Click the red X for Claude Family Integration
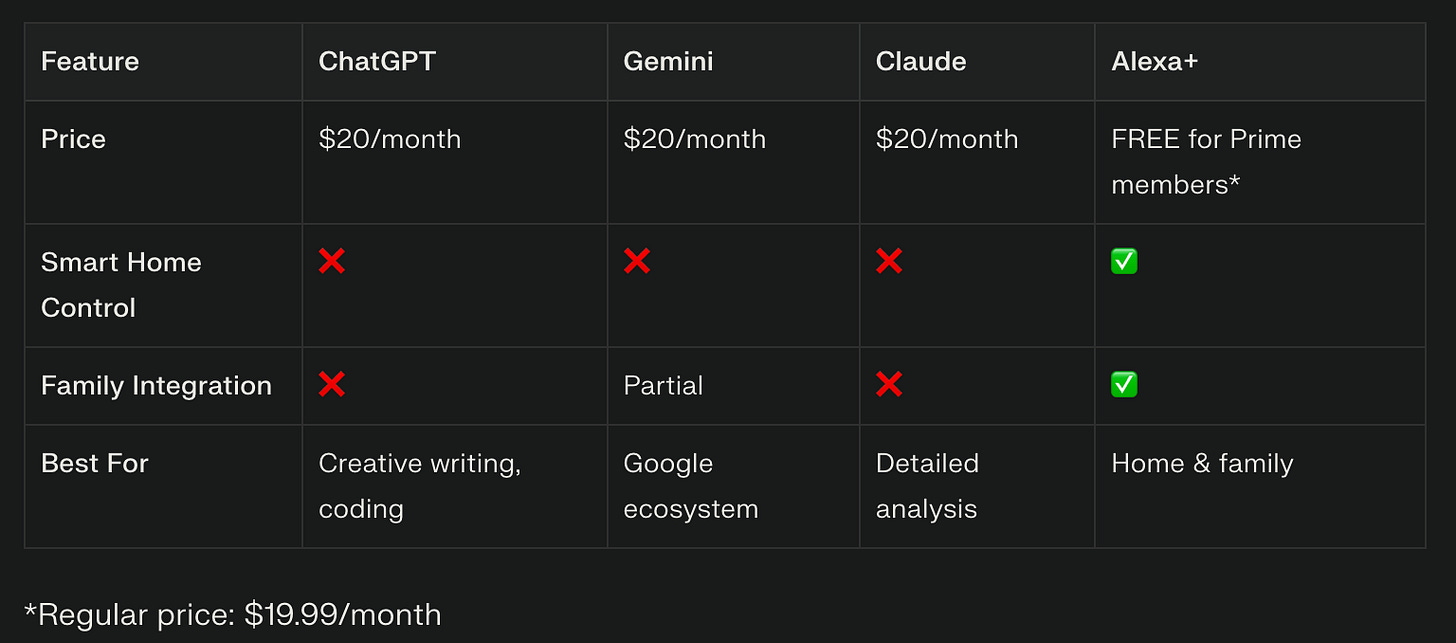 pos(889,385)
